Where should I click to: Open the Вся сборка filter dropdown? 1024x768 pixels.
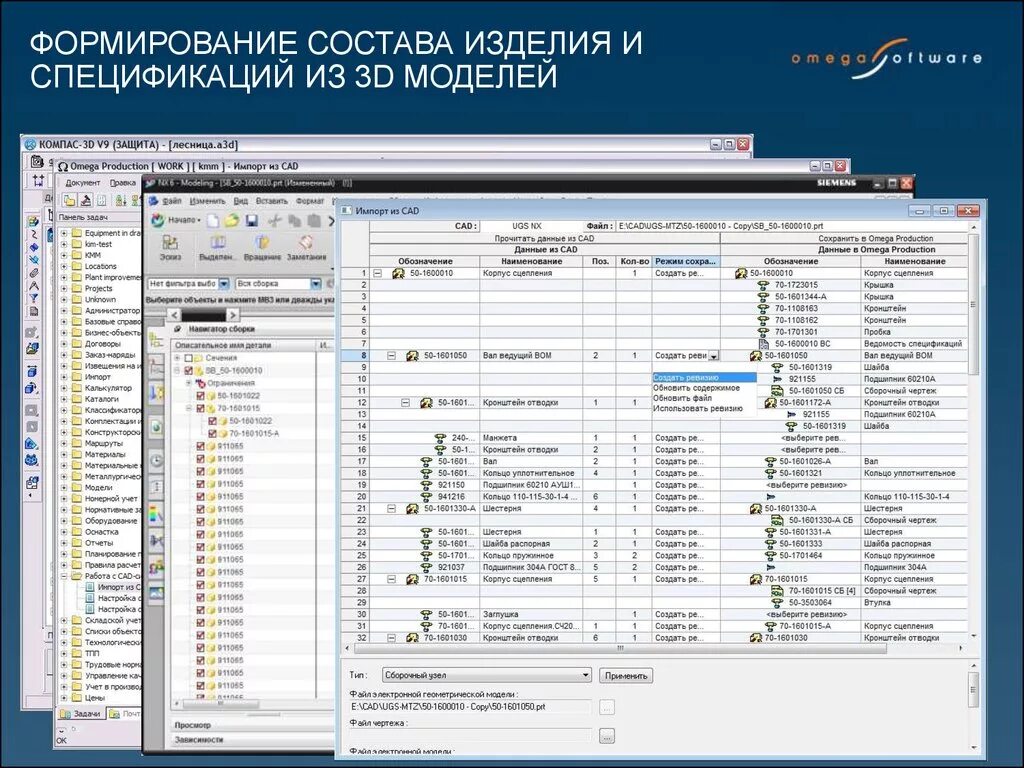click(x=316, y=283)
